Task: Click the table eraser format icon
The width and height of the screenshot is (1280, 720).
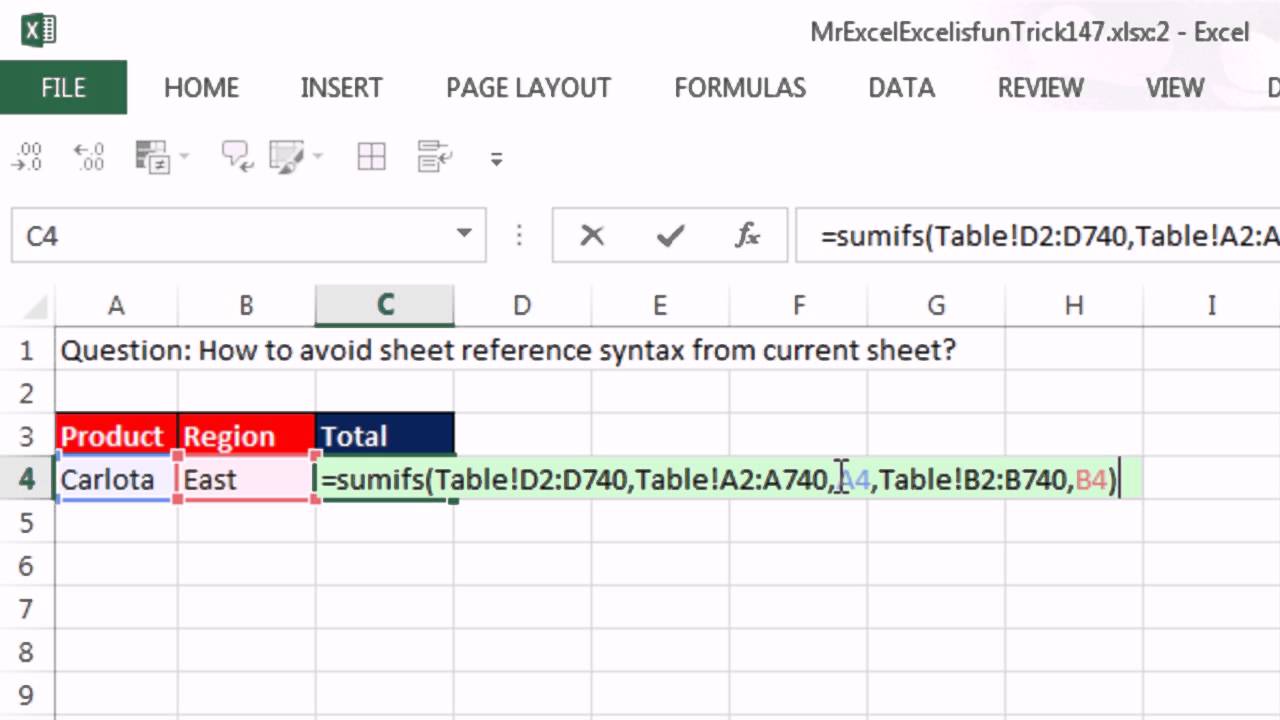Action: [288, 156]
